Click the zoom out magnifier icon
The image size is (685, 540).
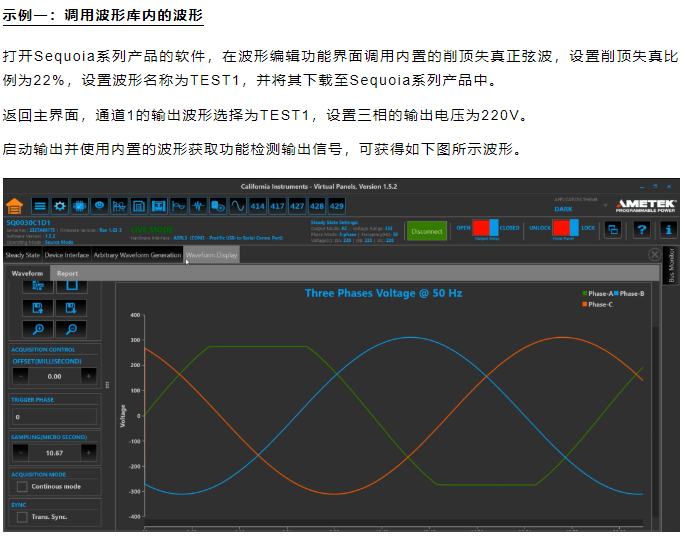[72, 329]
